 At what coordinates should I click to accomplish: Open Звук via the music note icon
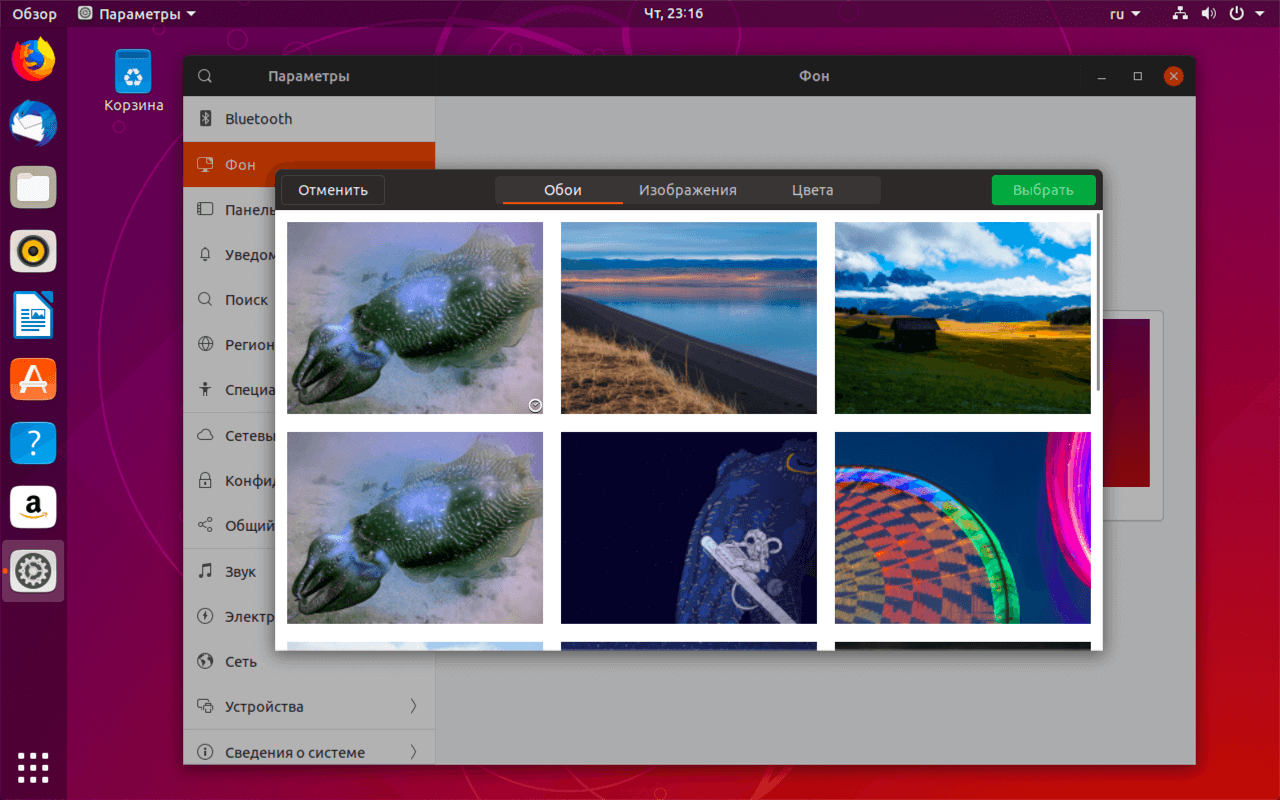205,571
